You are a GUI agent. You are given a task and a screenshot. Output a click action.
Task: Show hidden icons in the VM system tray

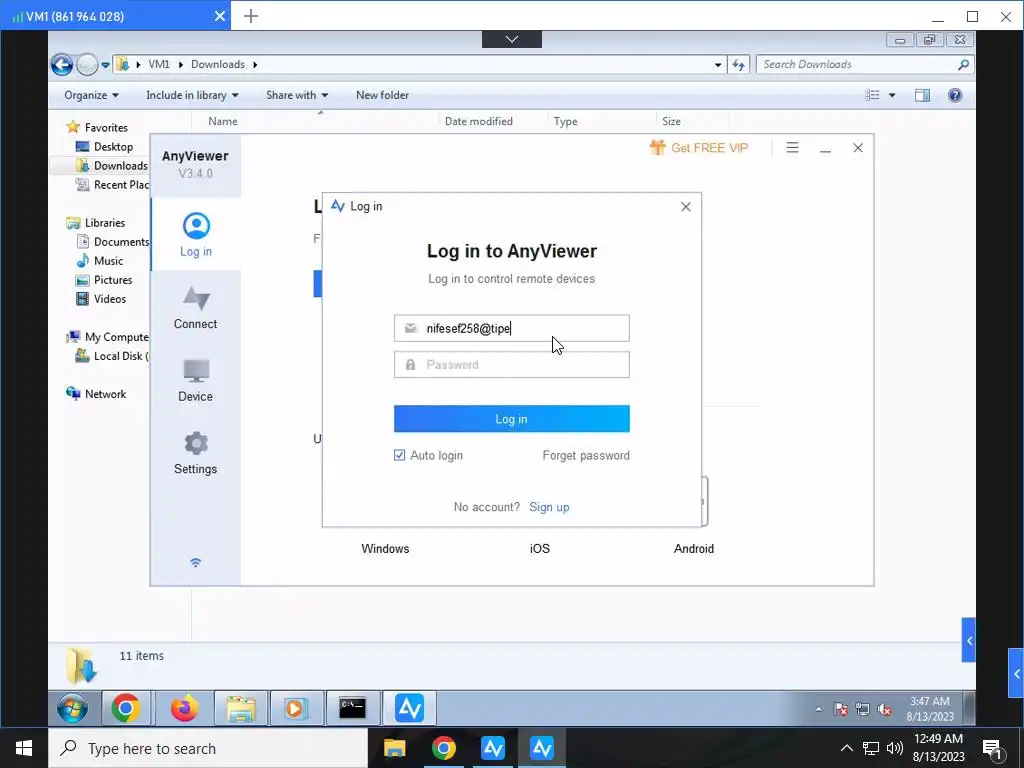point(818,709)
